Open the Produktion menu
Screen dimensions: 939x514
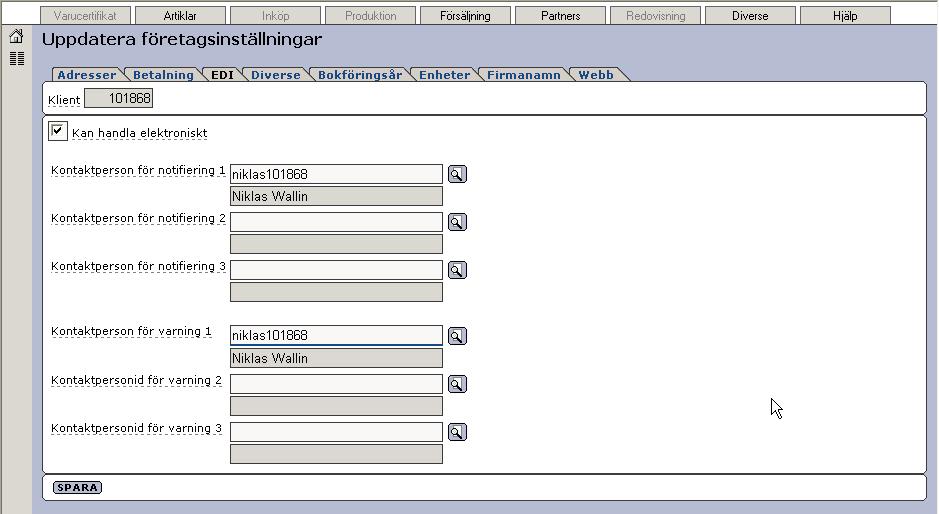371,16
